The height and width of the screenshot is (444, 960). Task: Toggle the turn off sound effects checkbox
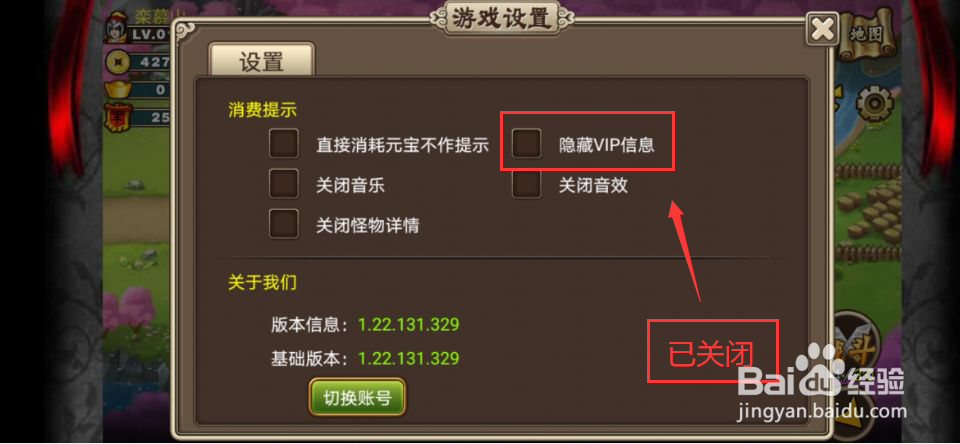[x=527, y=184]
